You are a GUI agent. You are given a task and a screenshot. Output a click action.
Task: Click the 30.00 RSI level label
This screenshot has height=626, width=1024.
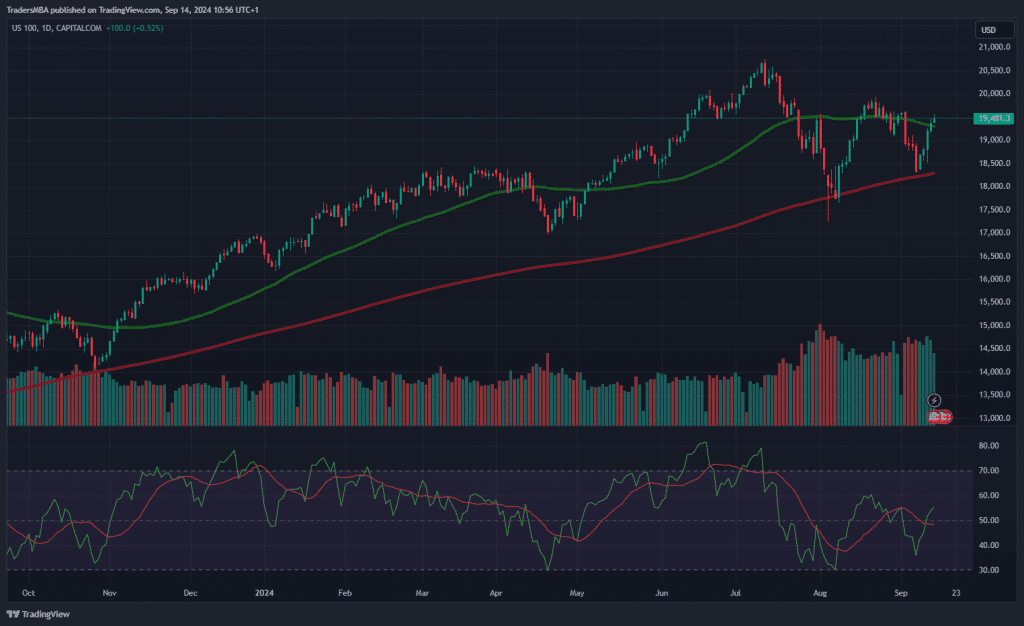pos(989,570)
